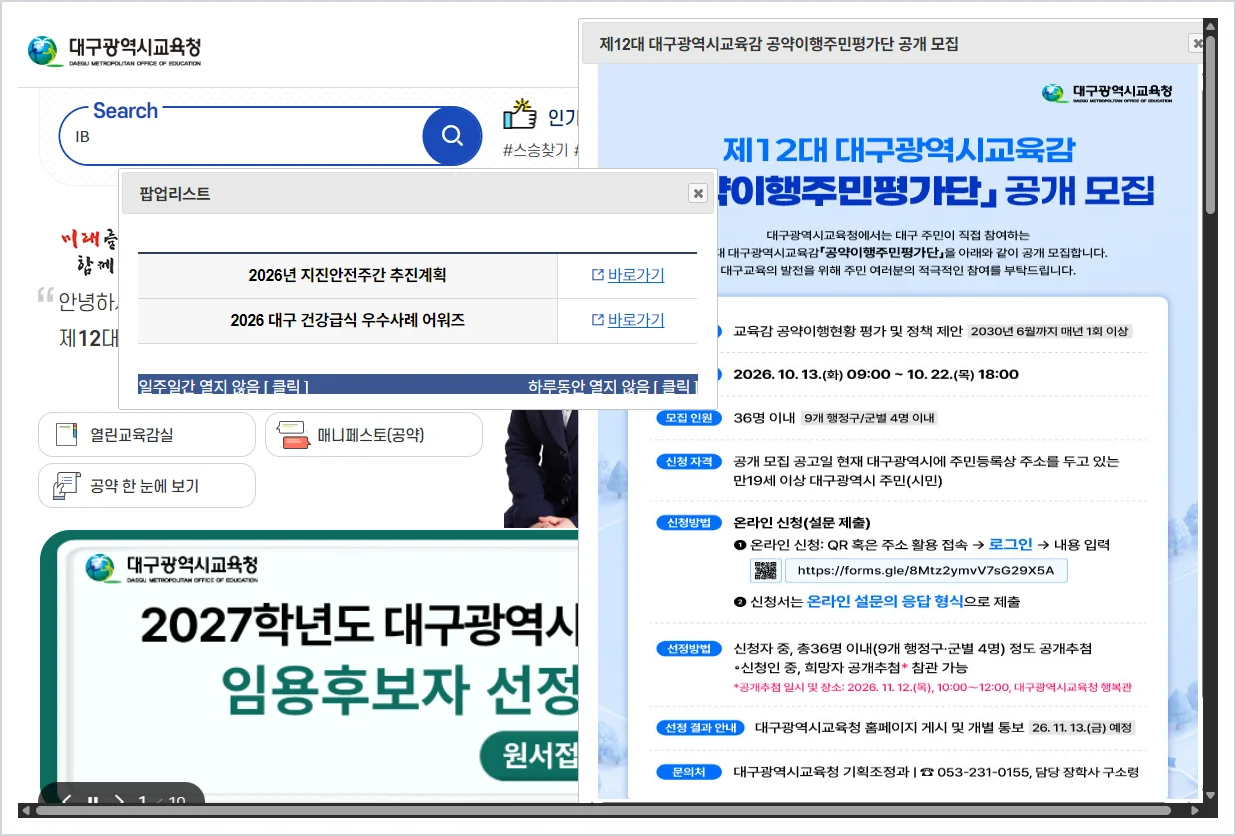Image resolution: width=1236 pixels, height=836 pixels.
Task: Click external-link icon beside 건강급식 바로가기
Action: pos(598,320)
